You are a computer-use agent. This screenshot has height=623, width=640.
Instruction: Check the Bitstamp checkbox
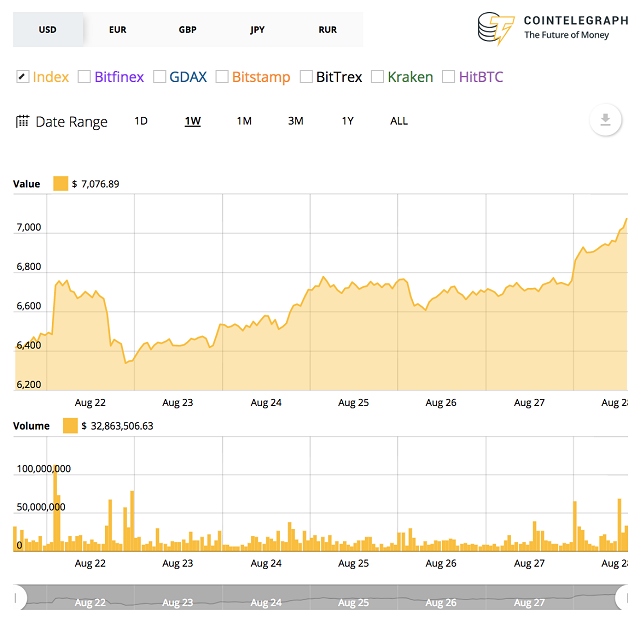tap(222, 76)
